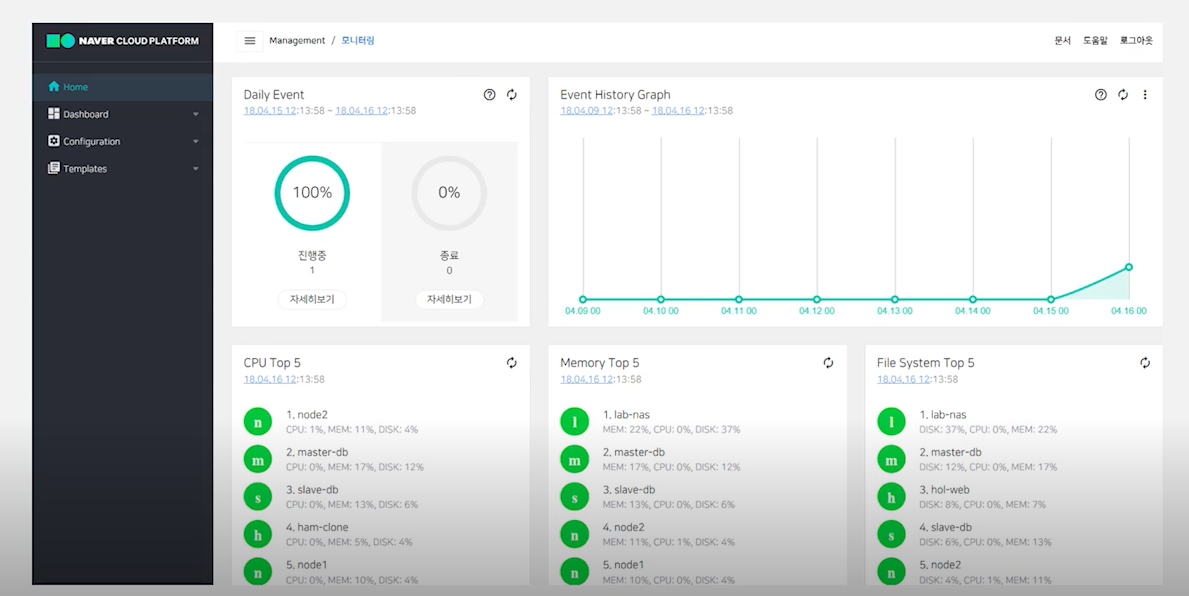Screen dimensions: 1189x596
Task: Click 로그아웃 in header
Action: click(1136, 41)
